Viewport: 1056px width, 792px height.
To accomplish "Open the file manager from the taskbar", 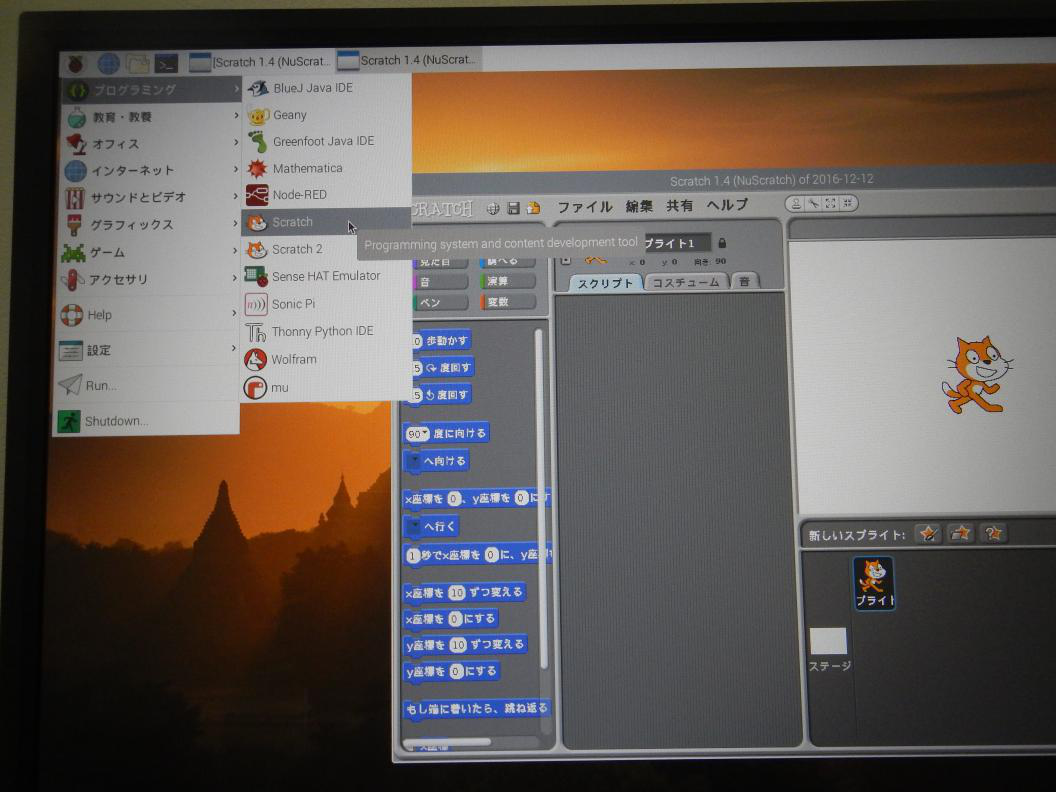I will (x=137, y=63).
